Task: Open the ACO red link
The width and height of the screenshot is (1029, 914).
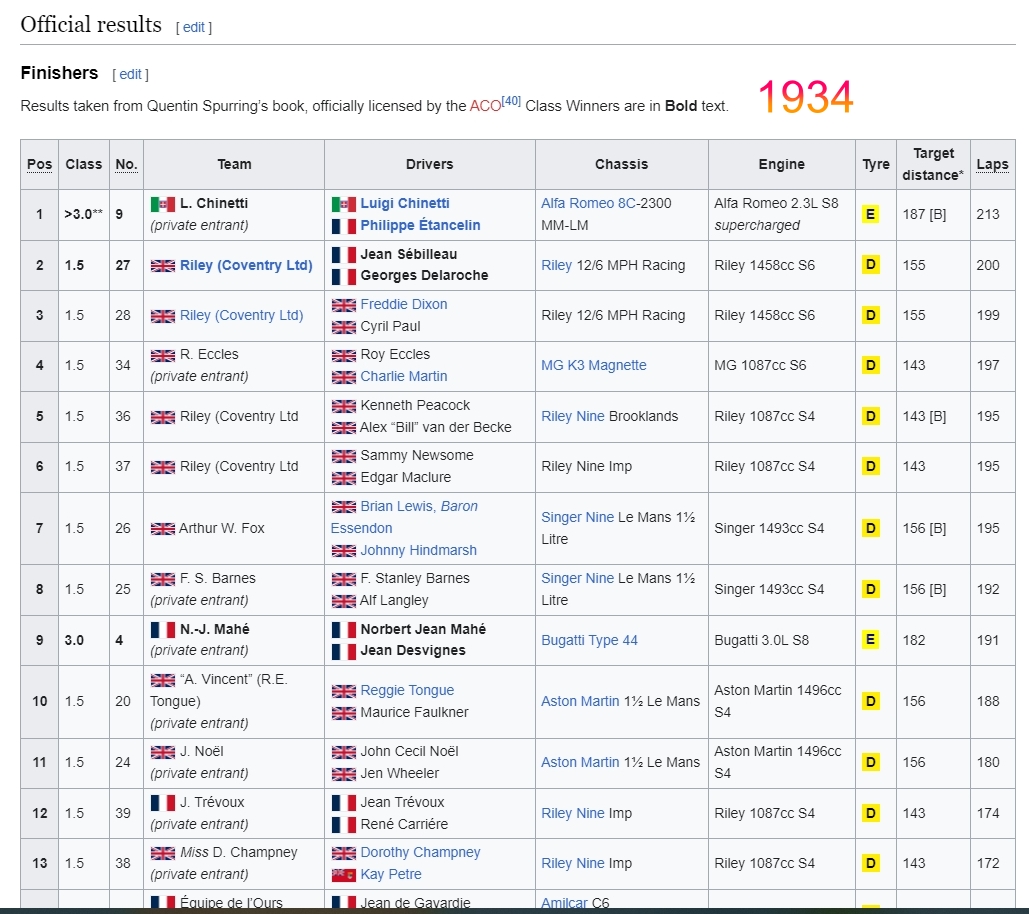Action: tap(485, 106)
